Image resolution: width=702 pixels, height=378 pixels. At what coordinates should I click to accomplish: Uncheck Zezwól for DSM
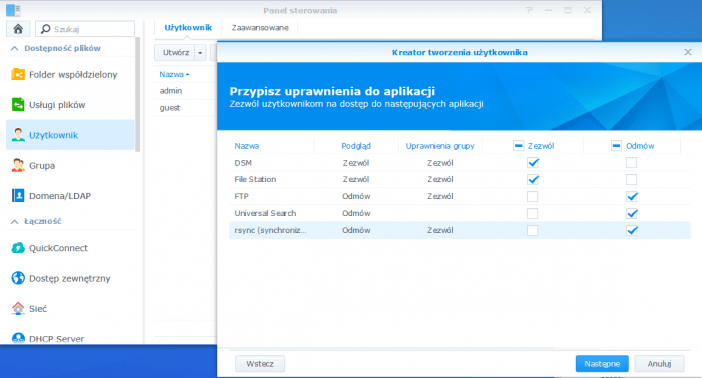[x=533, y=163]
